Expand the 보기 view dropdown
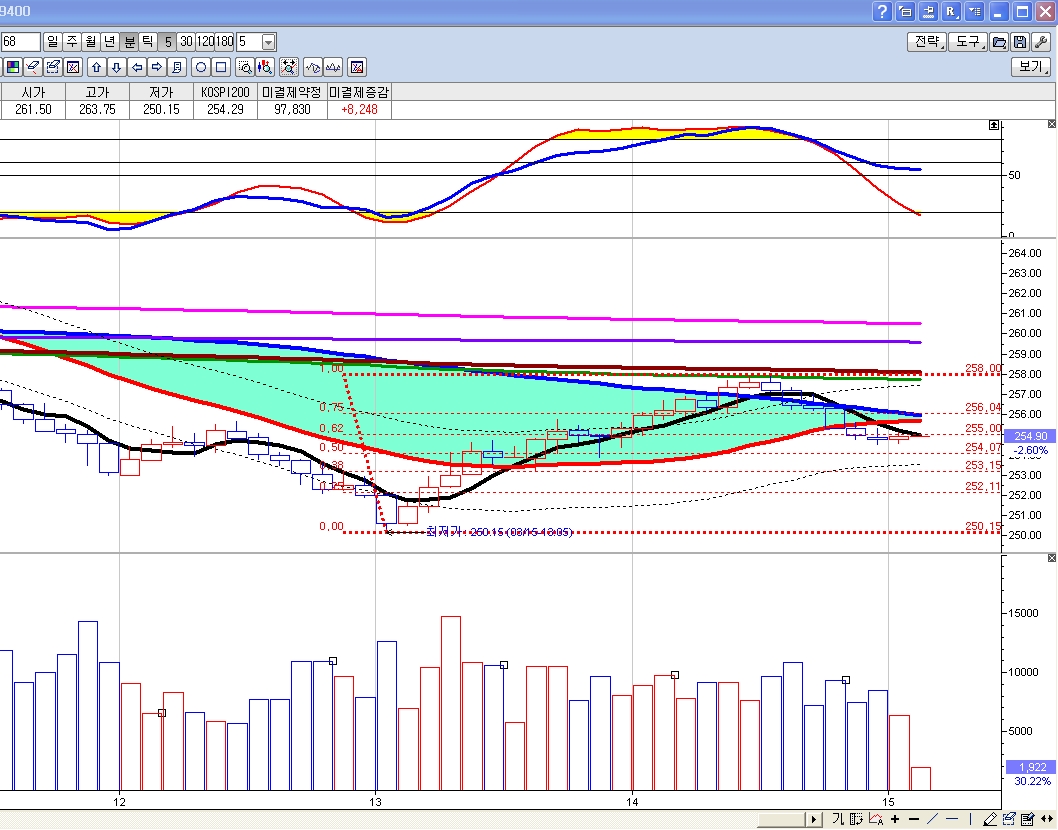This screenshot has width=1058, height=830. (1030, 67)
